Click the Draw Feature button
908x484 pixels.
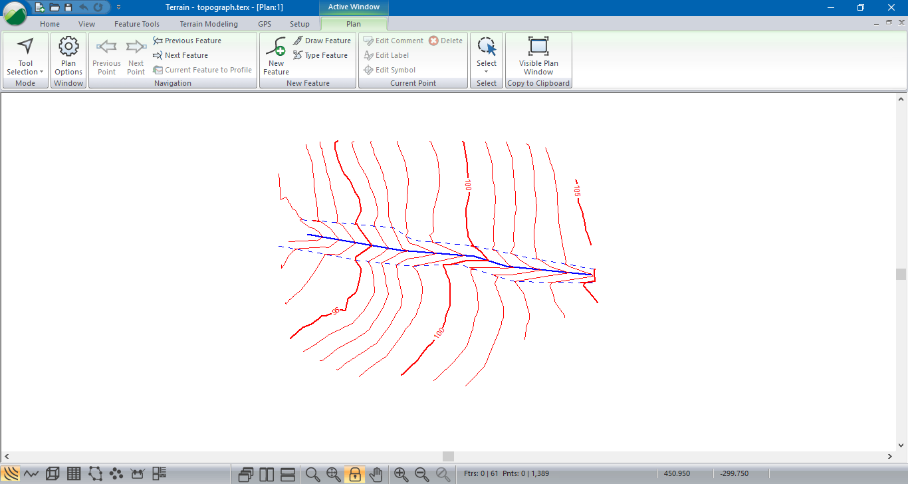[x=321, y=41]
